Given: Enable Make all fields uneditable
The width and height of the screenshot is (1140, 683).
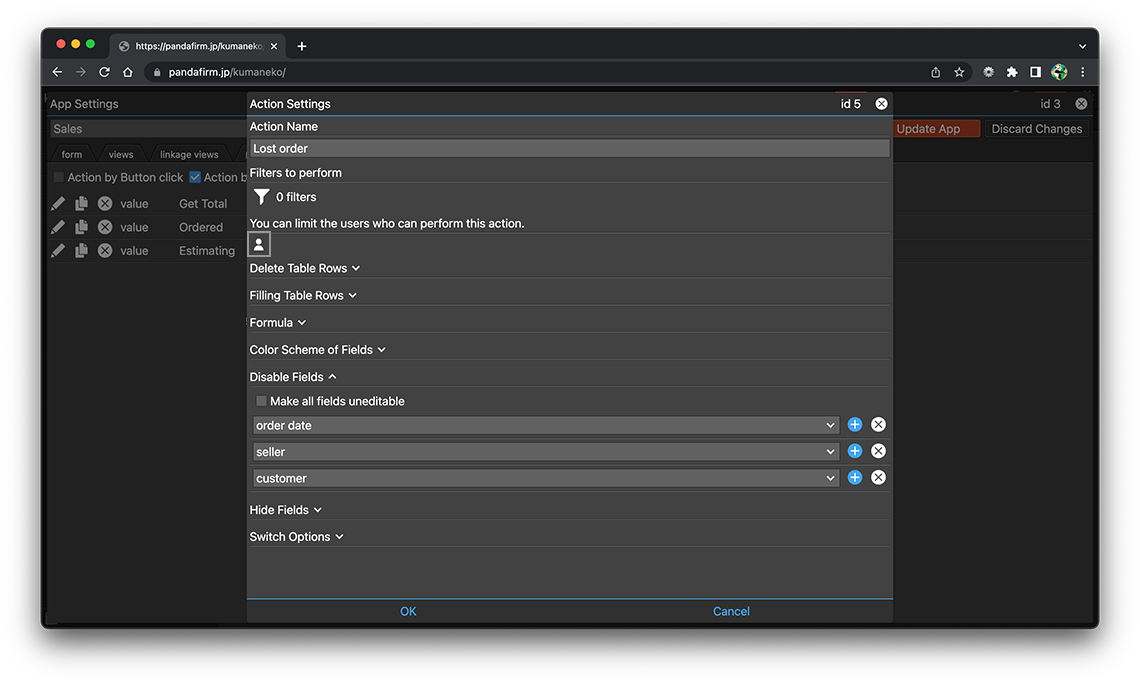Looking at the screenshot, I should point(262,401).
